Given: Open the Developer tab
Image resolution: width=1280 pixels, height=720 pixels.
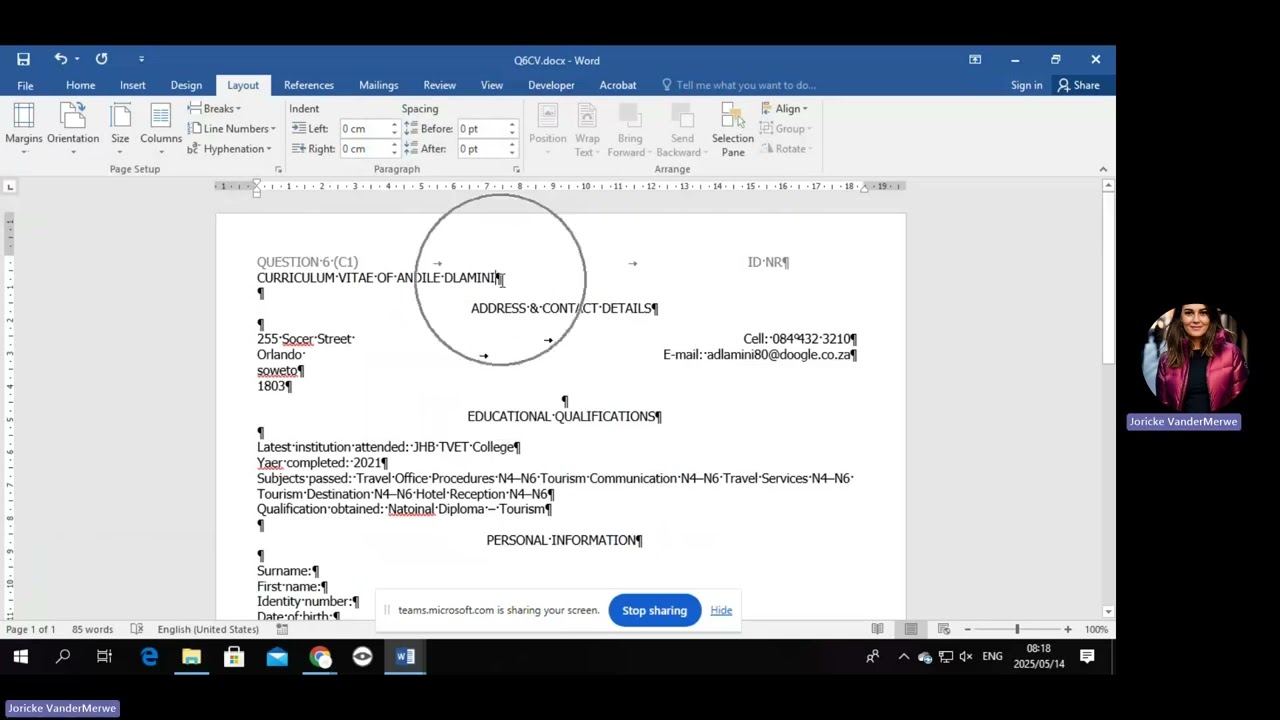Looking at the screenshot, I should pyautogui.click(x=551, y=85).
